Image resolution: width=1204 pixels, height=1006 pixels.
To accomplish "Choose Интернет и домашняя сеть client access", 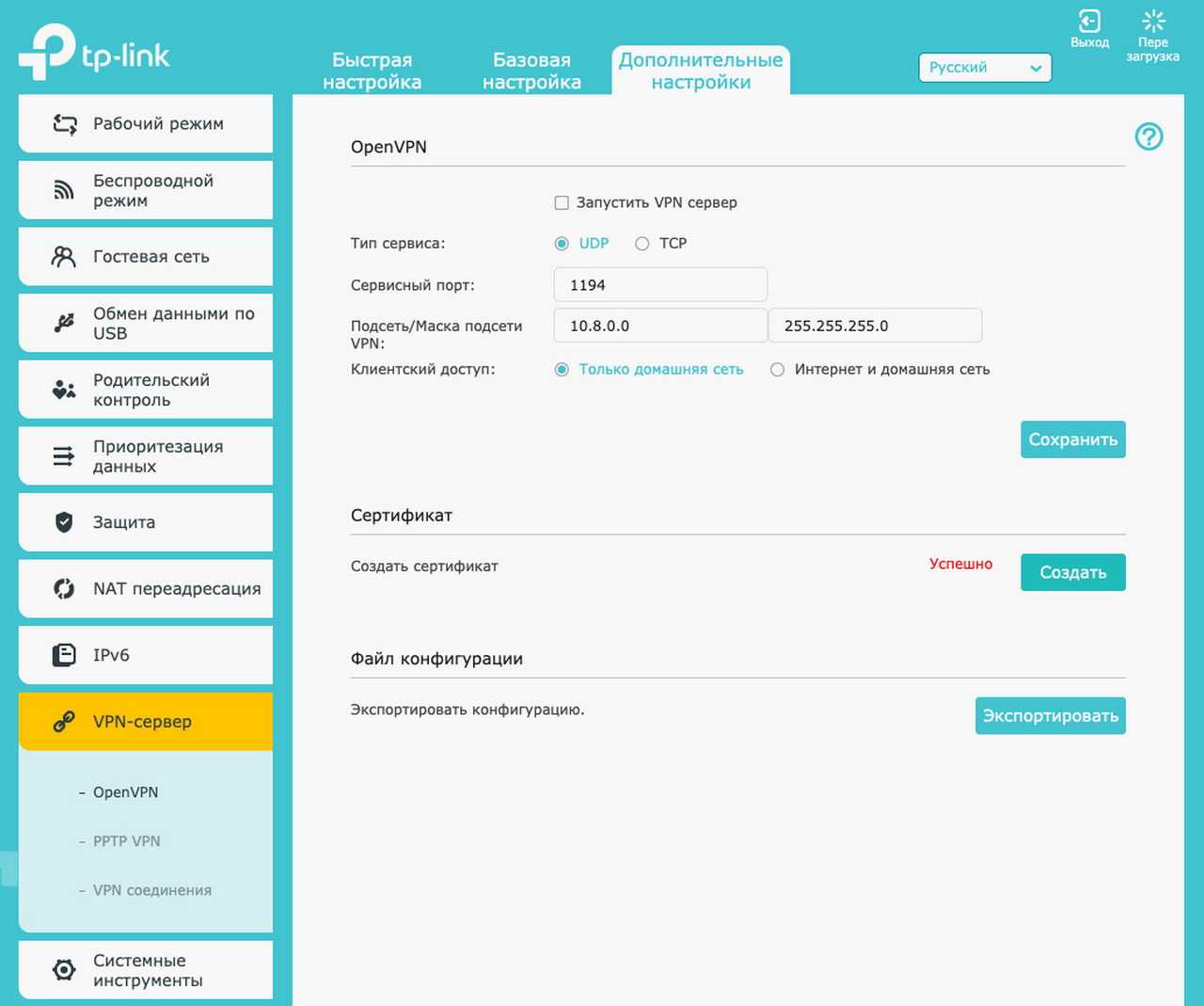I will point(777,370).
